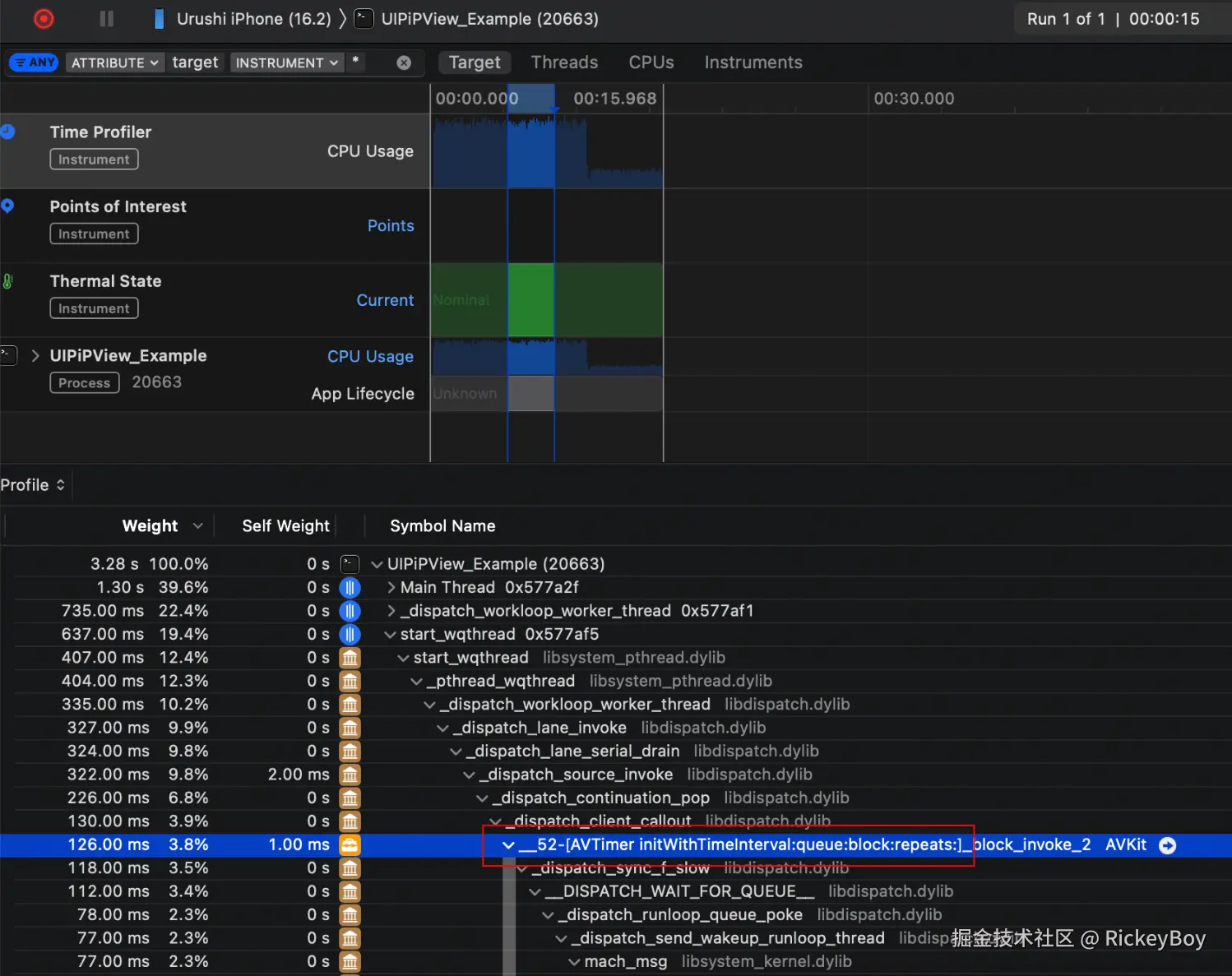This screenshot has height=976, width=1232.
Task: Click the 00:30.000 ruler mark
Action: [914, 99]
